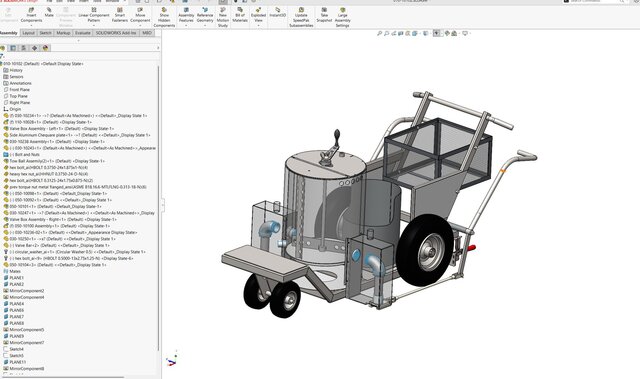Click the Section View icon
This screenshot has width=640, height=379.
[400, 33]
